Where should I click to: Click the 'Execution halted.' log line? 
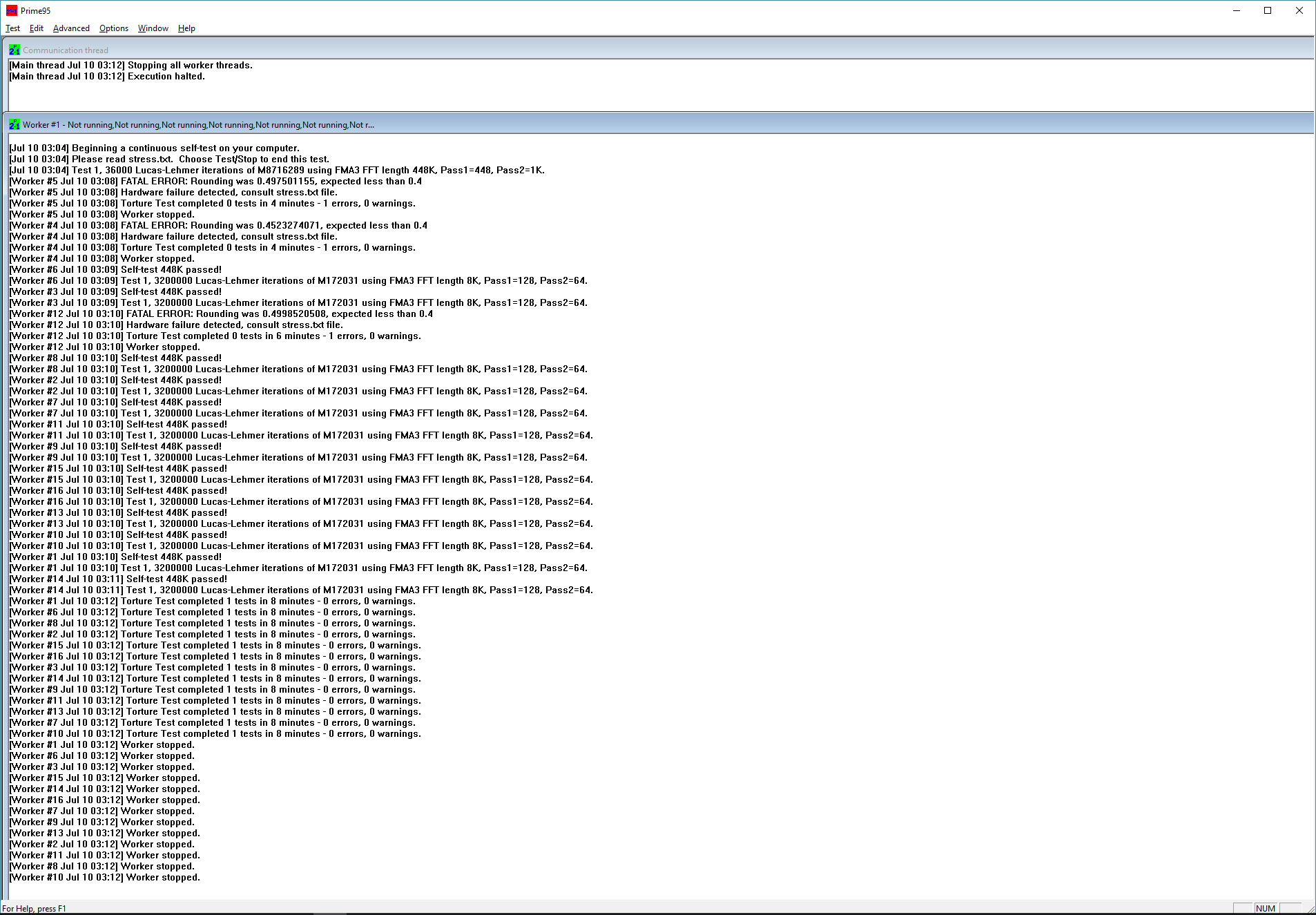[x=107, y=76]
